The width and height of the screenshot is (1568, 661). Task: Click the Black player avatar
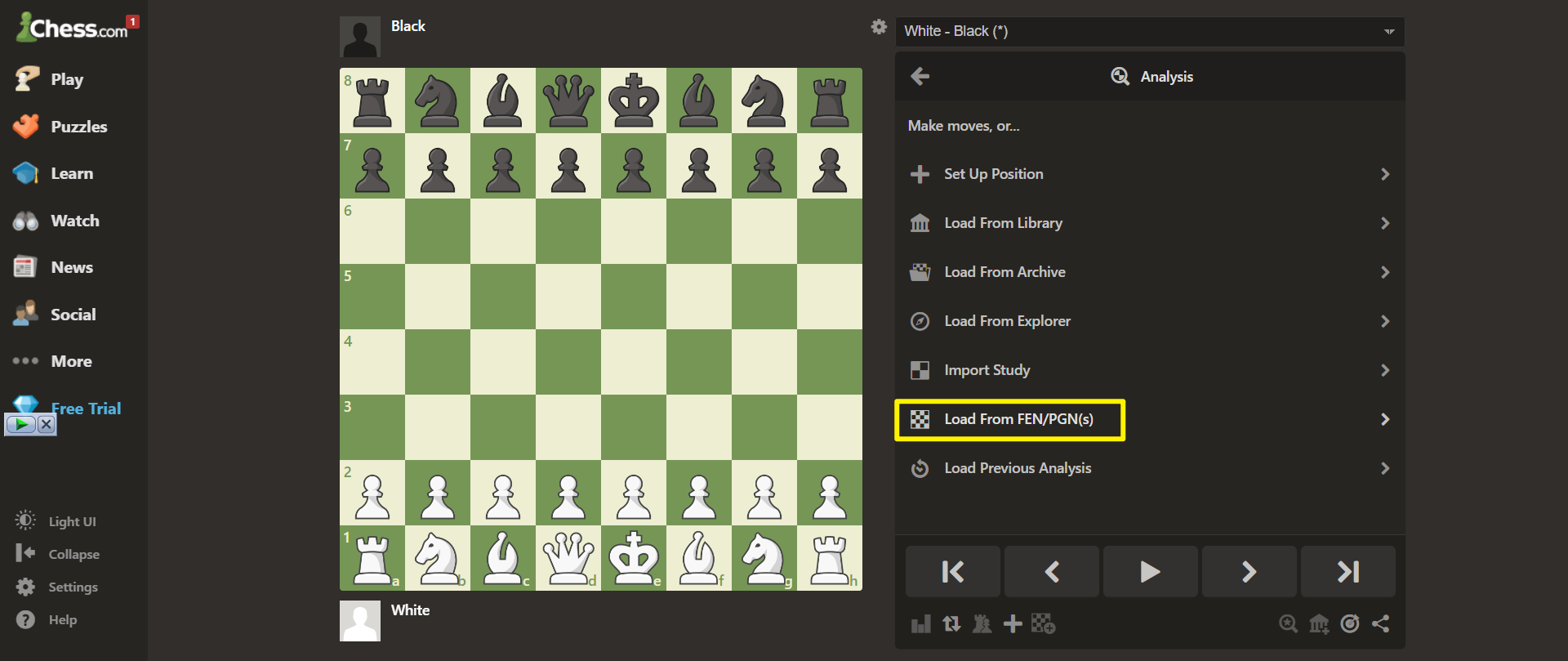(360, 37)
